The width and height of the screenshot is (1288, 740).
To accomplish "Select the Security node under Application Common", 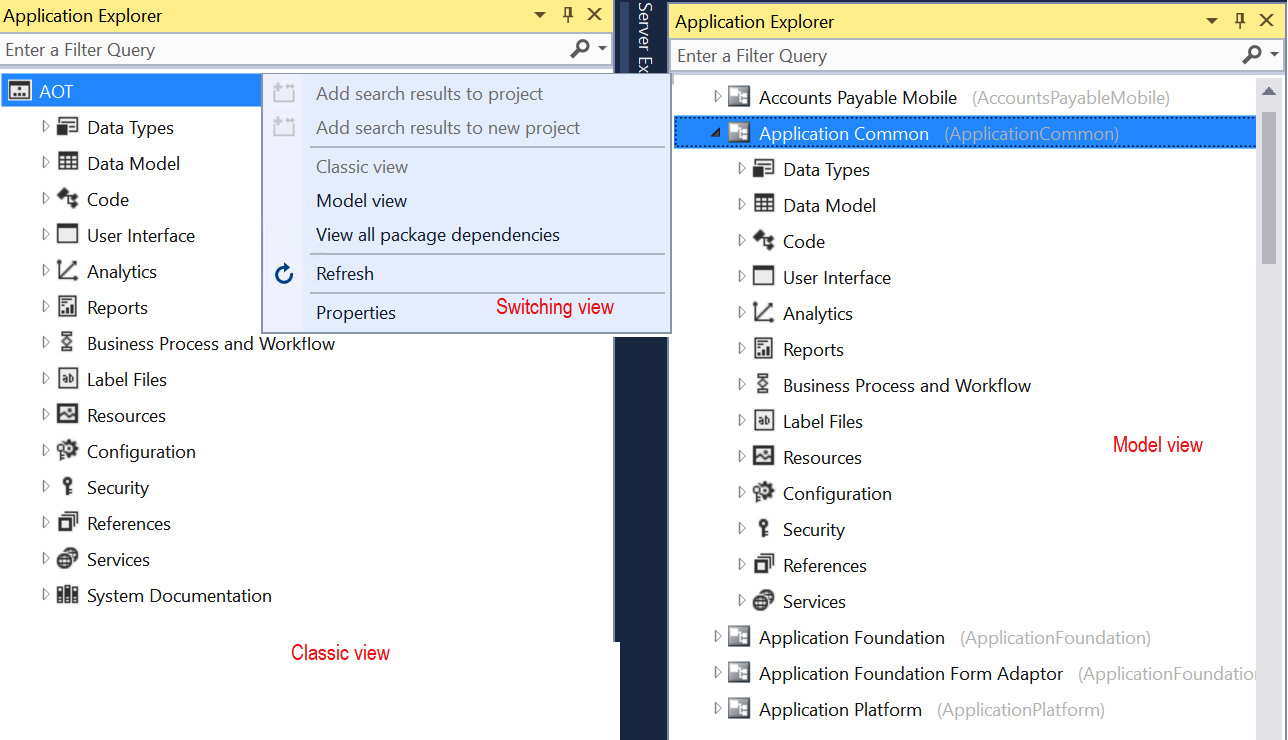I will pyautogui.click(x=813, y=529).
